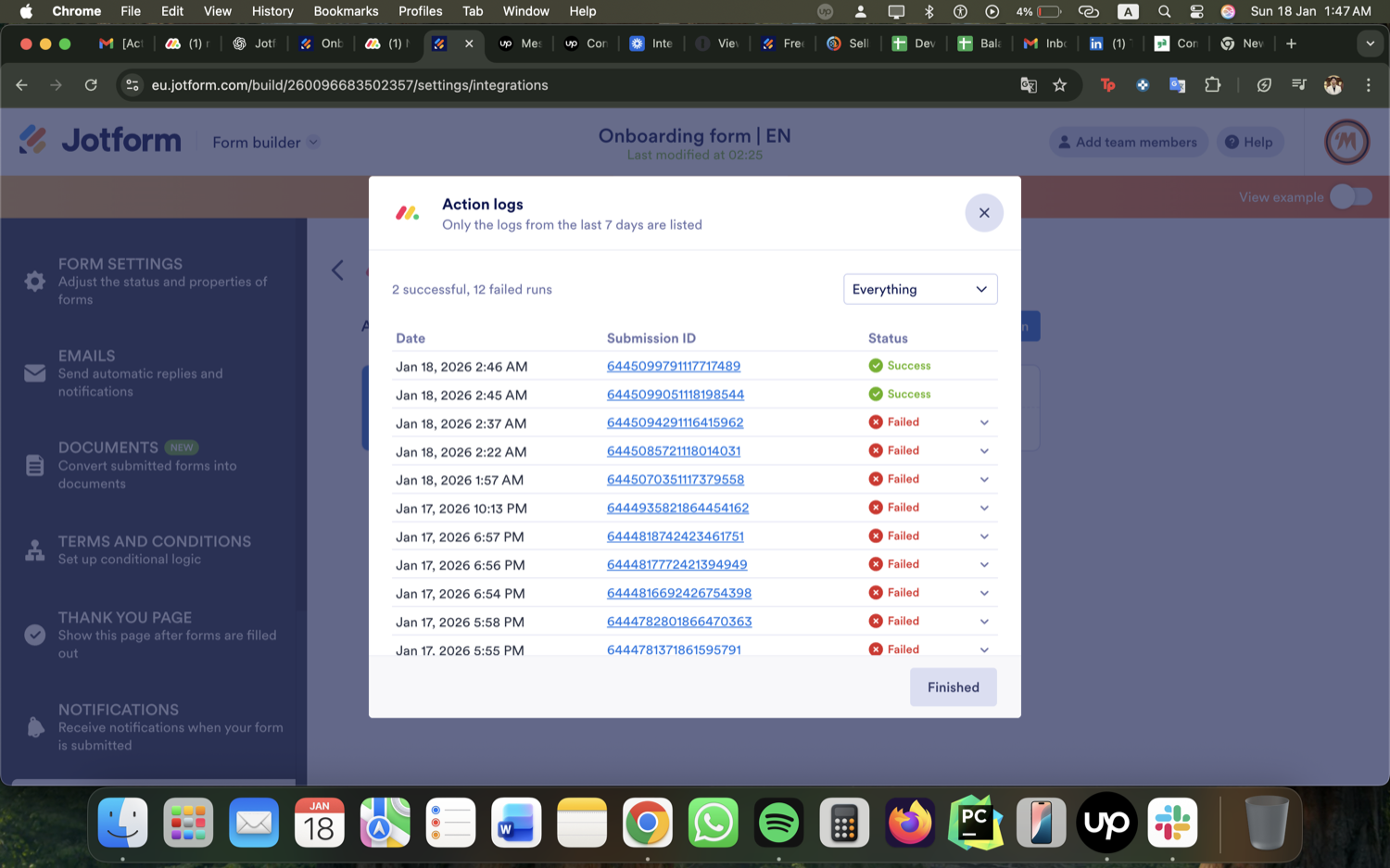Viewport: 1390px width, 868px height.
Task: Open Upwork app from the dock
Action: [1106, 823]
